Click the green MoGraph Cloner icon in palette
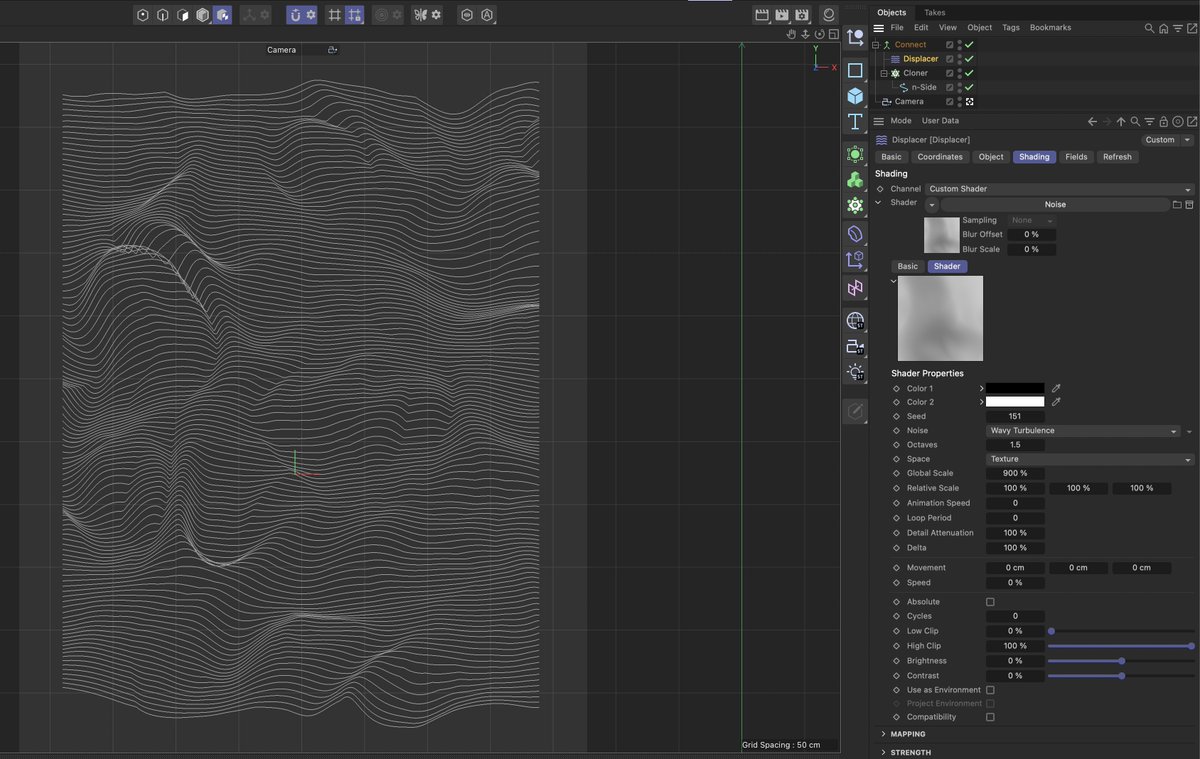Screen dimensions: 1200x759 (x=855, y=180)
